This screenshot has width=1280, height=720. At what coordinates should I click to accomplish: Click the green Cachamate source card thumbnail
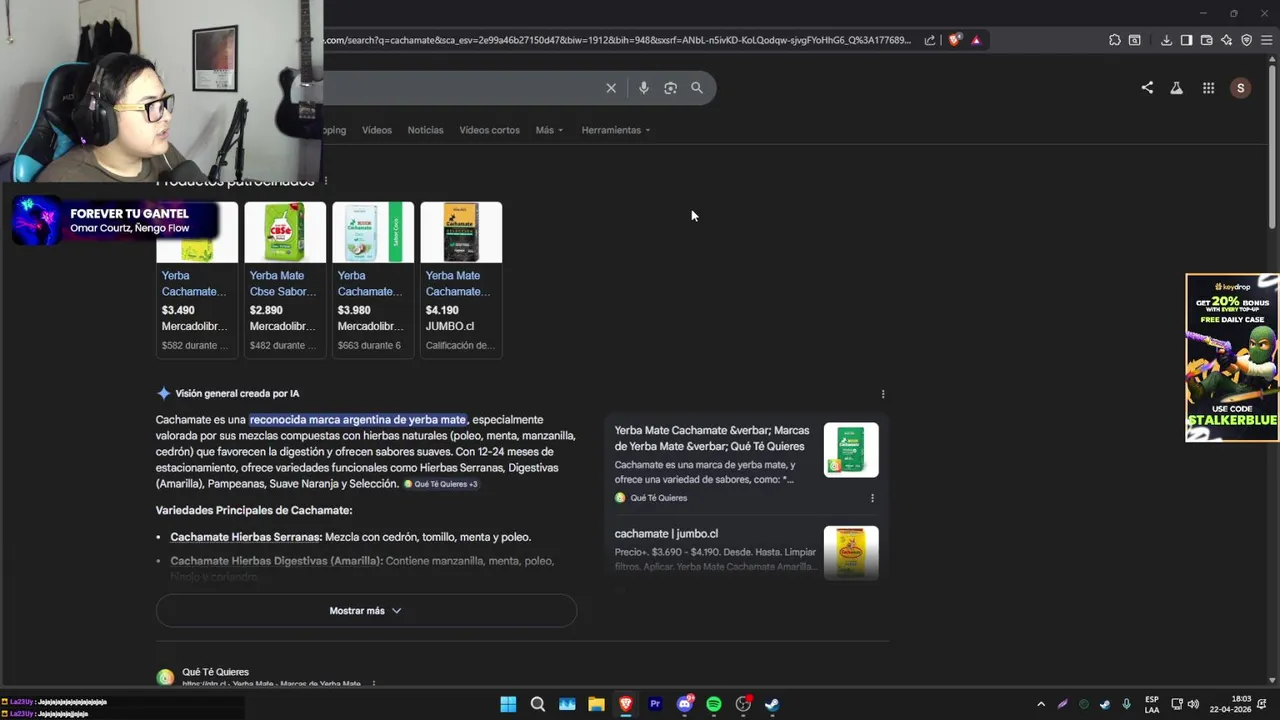coord(851,450)
